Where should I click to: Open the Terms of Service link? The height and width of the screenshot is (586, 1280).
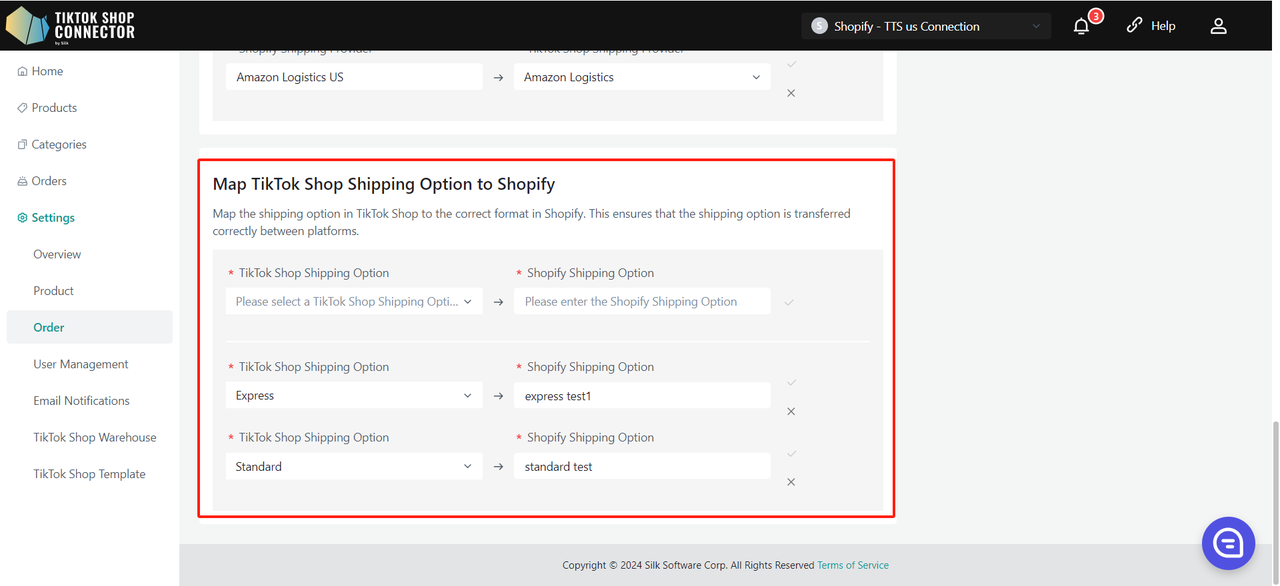click(x=852, y=565)
